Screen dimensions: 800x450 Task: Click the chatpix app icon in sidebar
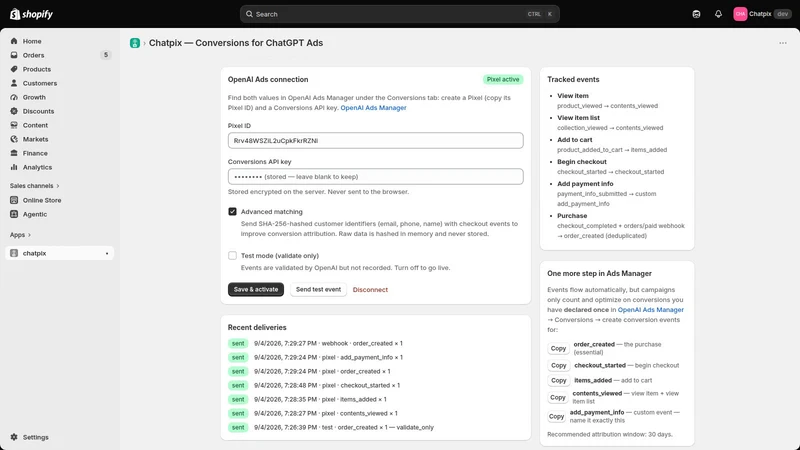[14, 253]
